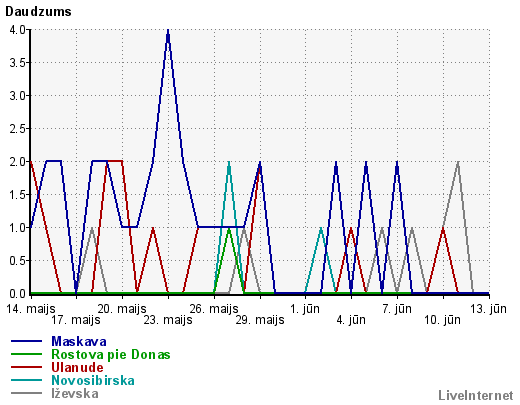Click the 4.0 value axis label
Viewport: 520px width, 405px height.
[x=17, y=30]
